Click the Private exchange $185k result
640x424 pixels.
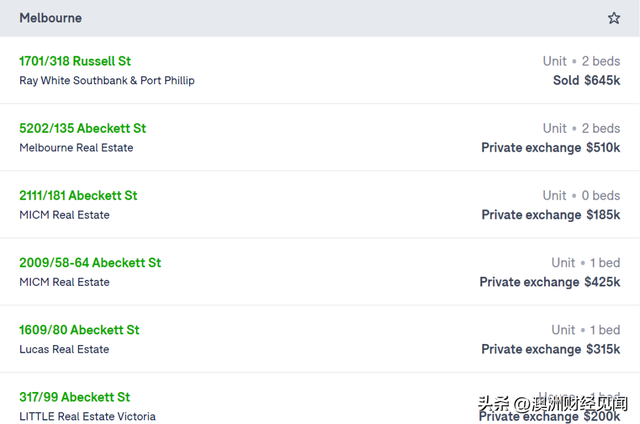[x=551, y=215]
